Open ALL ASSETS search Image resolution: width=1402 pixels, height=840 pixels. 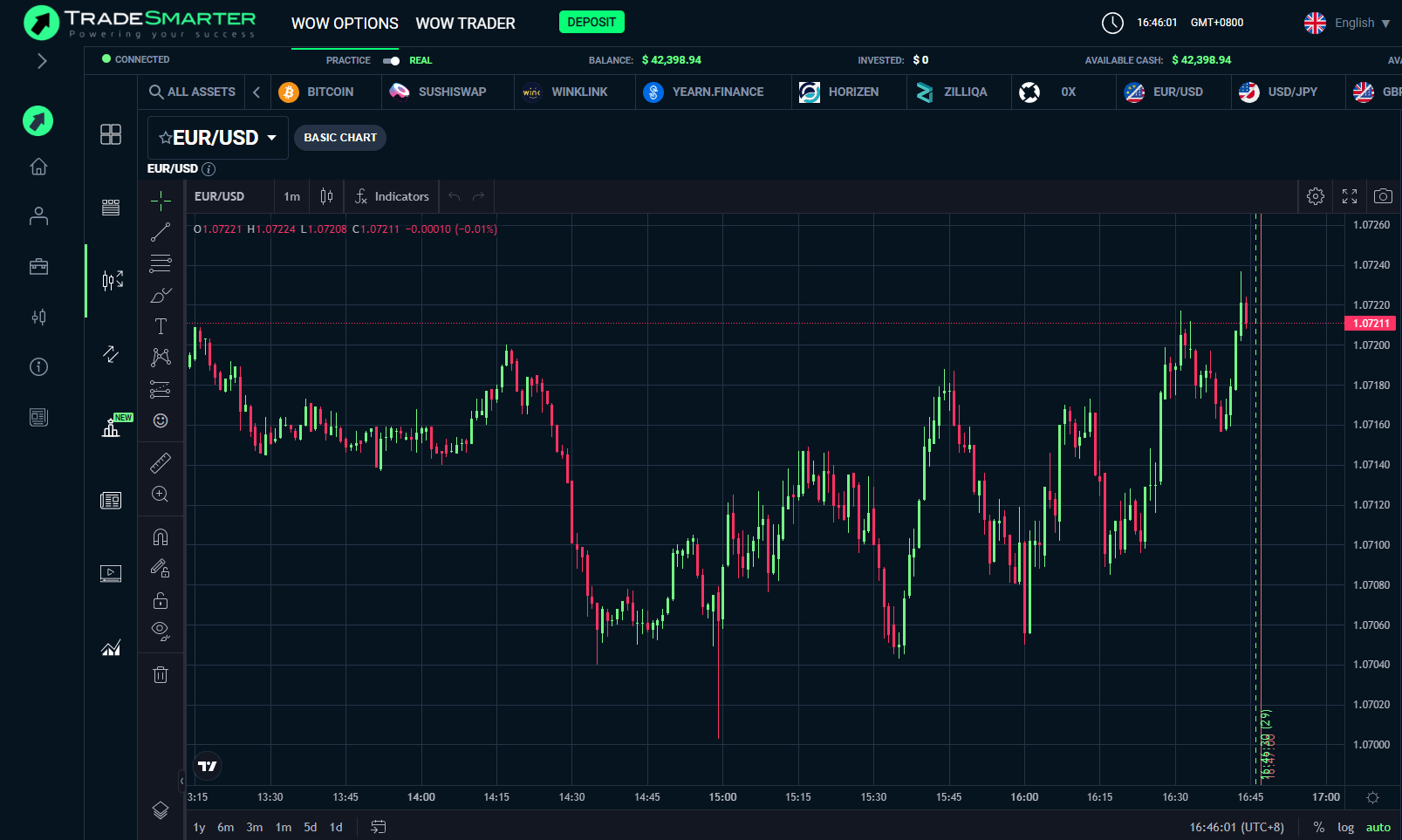192,92
